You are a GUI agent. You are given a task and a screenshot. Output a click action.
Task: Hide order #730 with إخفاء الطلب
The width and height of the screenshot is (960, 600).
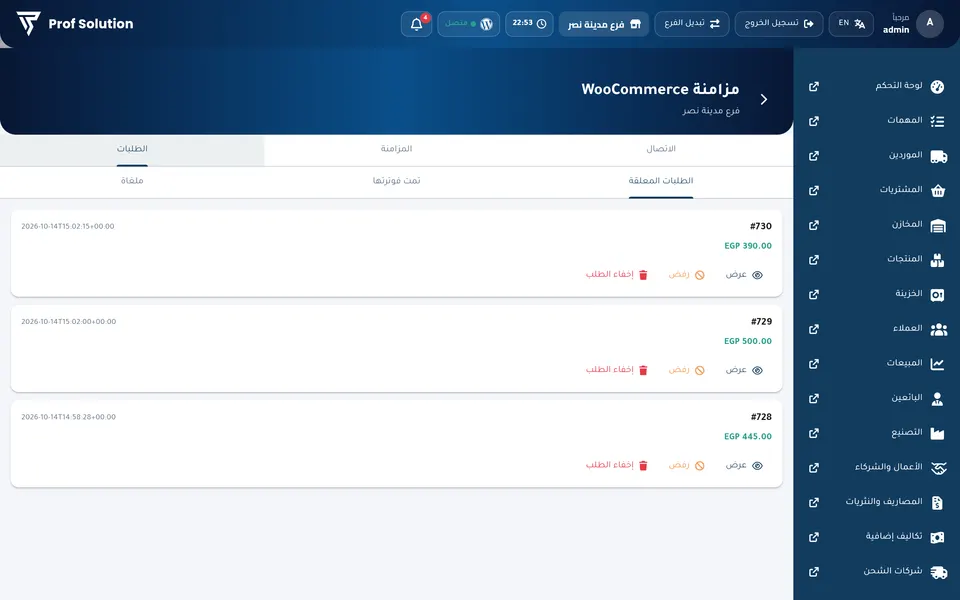617,275
